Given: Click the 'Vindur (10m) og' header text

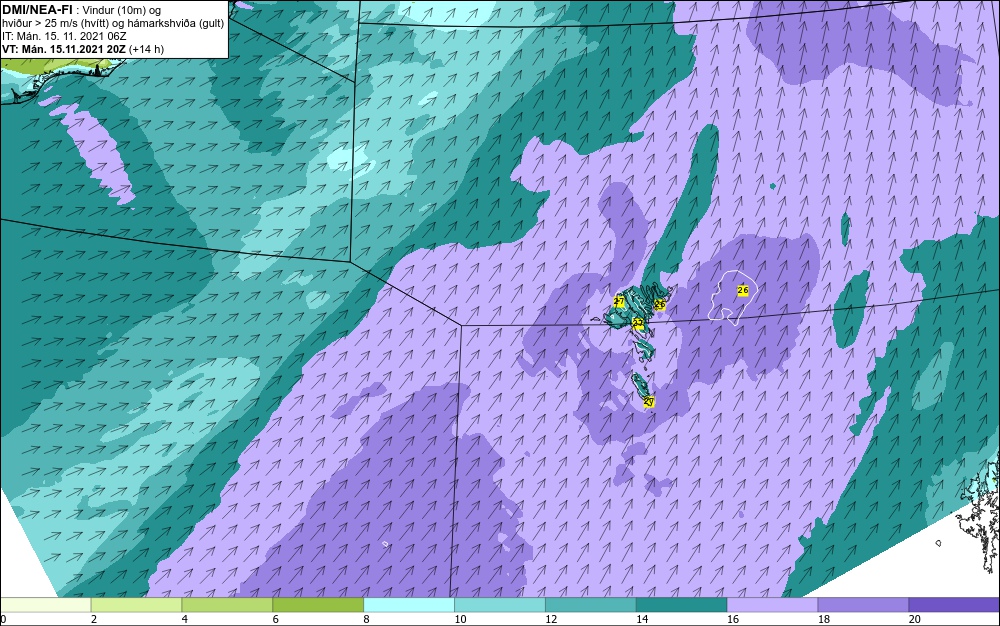Looking at the screenshot, I should [x=122, y=10].
